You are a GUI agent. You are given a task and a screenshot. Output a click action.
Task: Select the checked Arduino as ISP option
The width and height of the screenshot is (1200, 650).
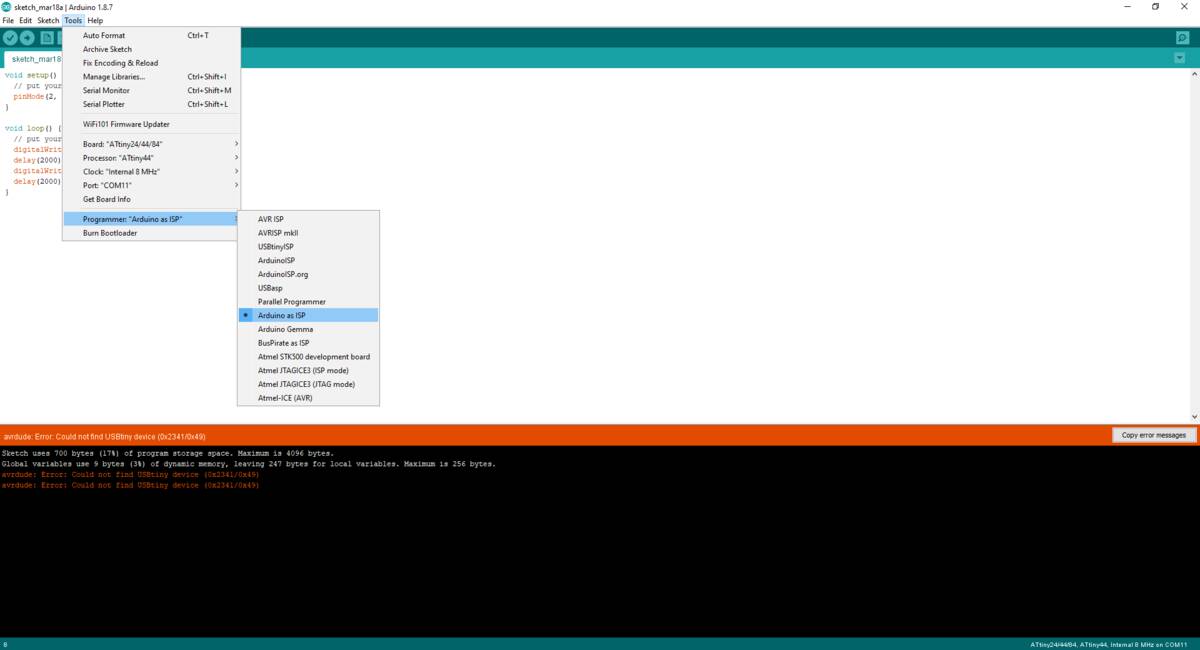click(x=308, y=316)
